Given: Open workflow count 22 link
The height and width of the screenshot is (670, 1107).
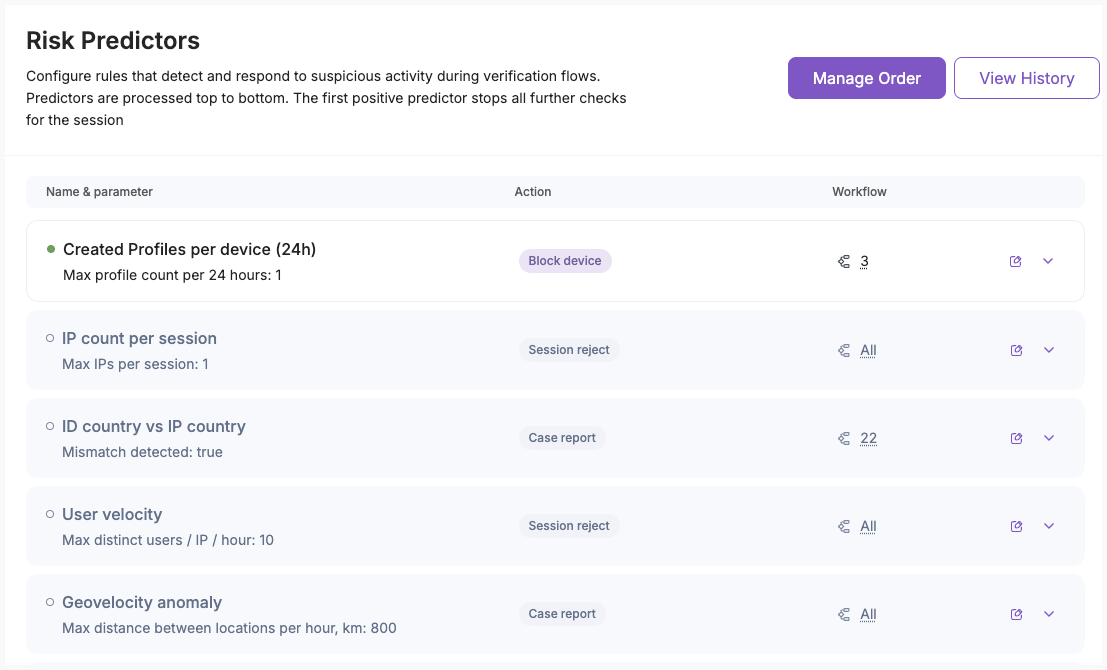Looking at the screenshot, I should 868,438.
